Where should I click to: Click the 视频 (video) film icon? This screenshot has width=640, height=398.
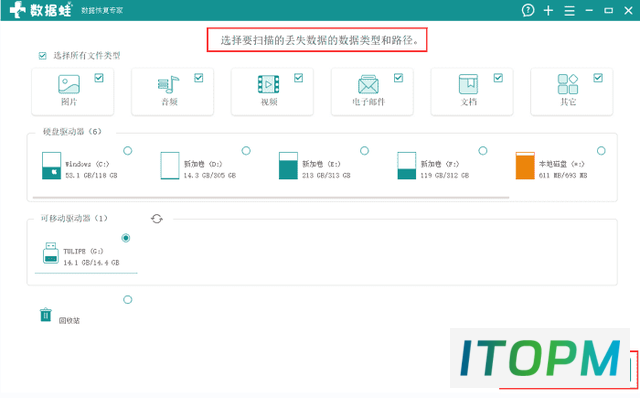(x=268, y=84)
